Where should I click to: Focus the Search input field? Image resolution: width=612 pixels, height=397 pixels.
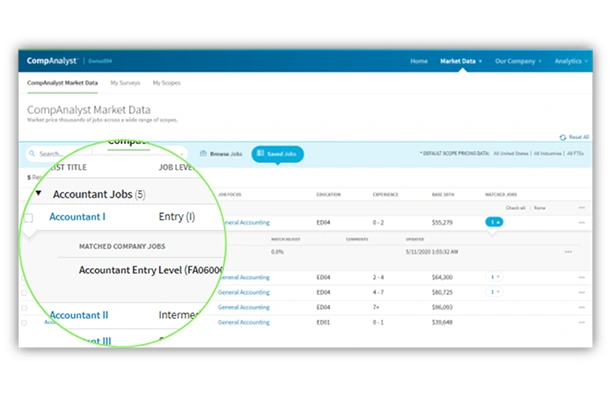(x=59, y=154)
